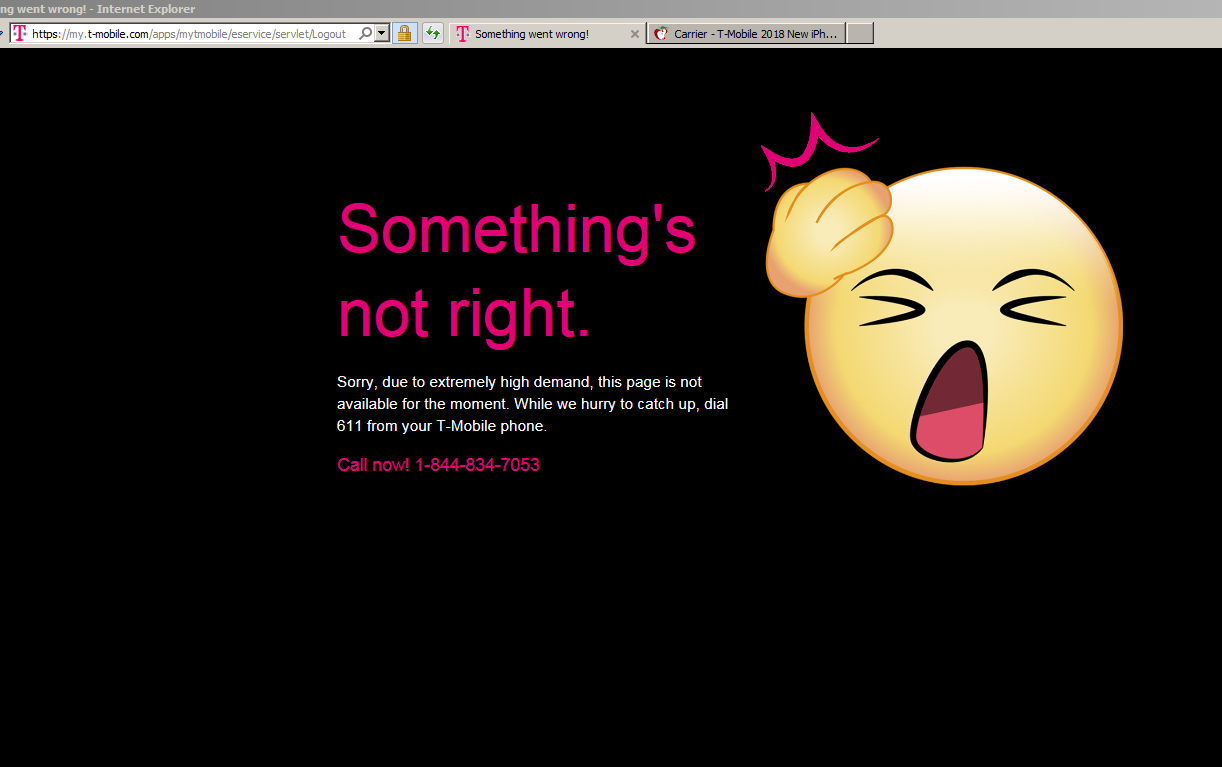
Task: Open the address bar autocomplete dropdown arrow
Action: point(382,33)
